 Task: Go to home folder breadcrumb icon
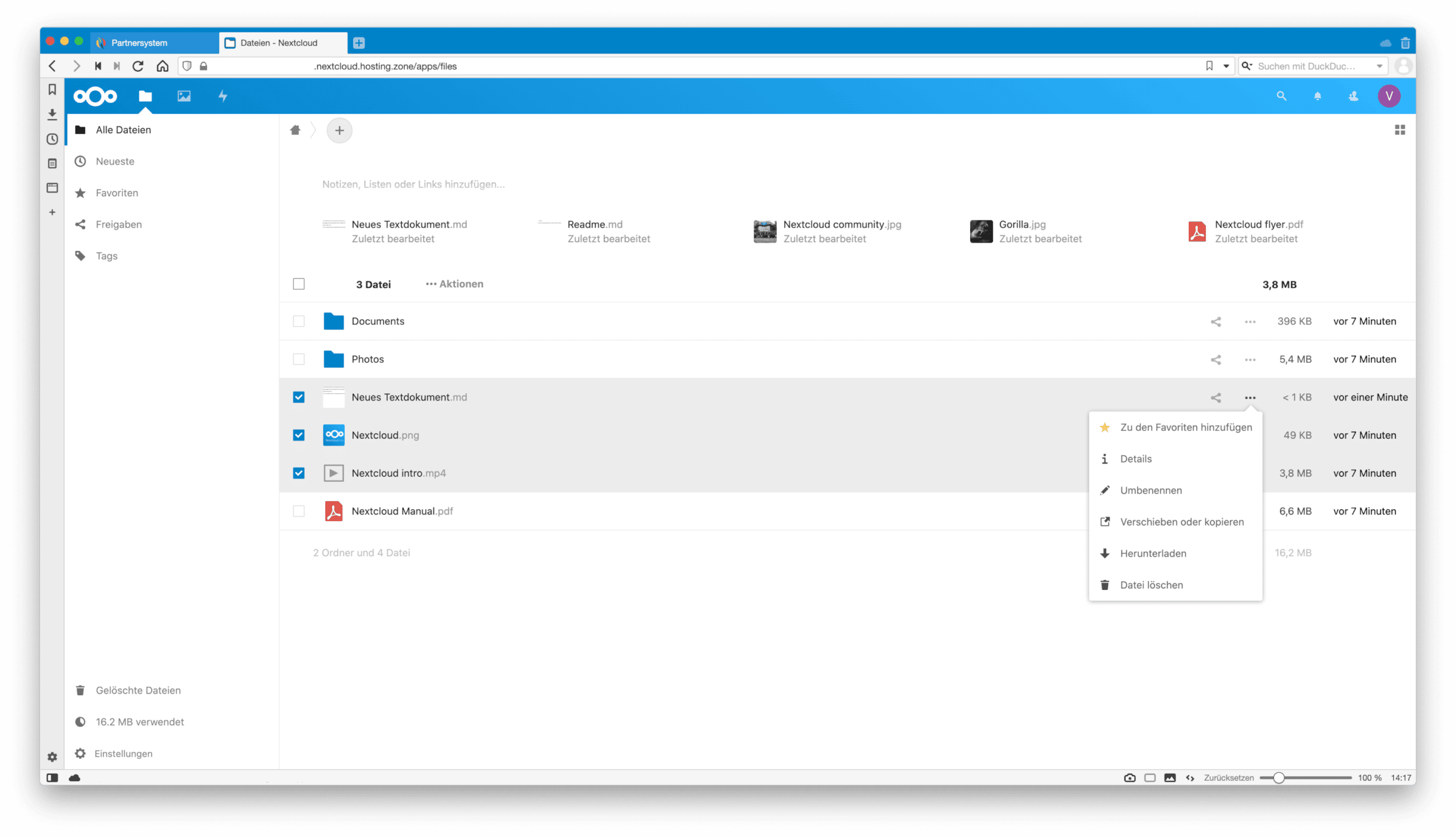295,130
